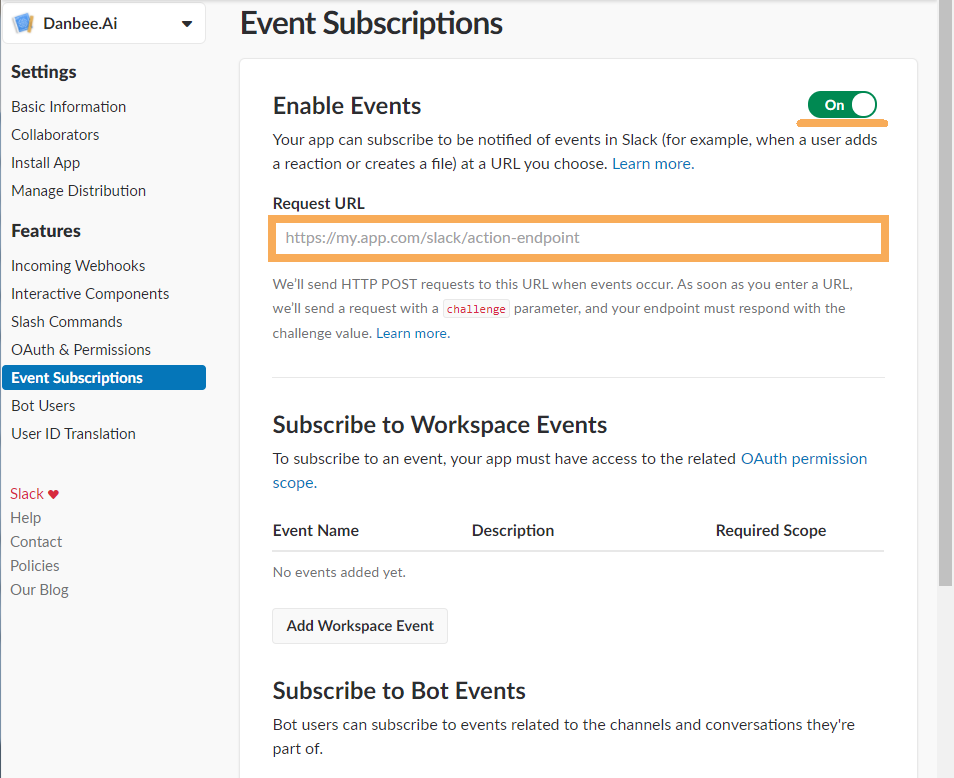View the Policies link
The width and height of the screenshot is (954, 778).
pos(35,566)
